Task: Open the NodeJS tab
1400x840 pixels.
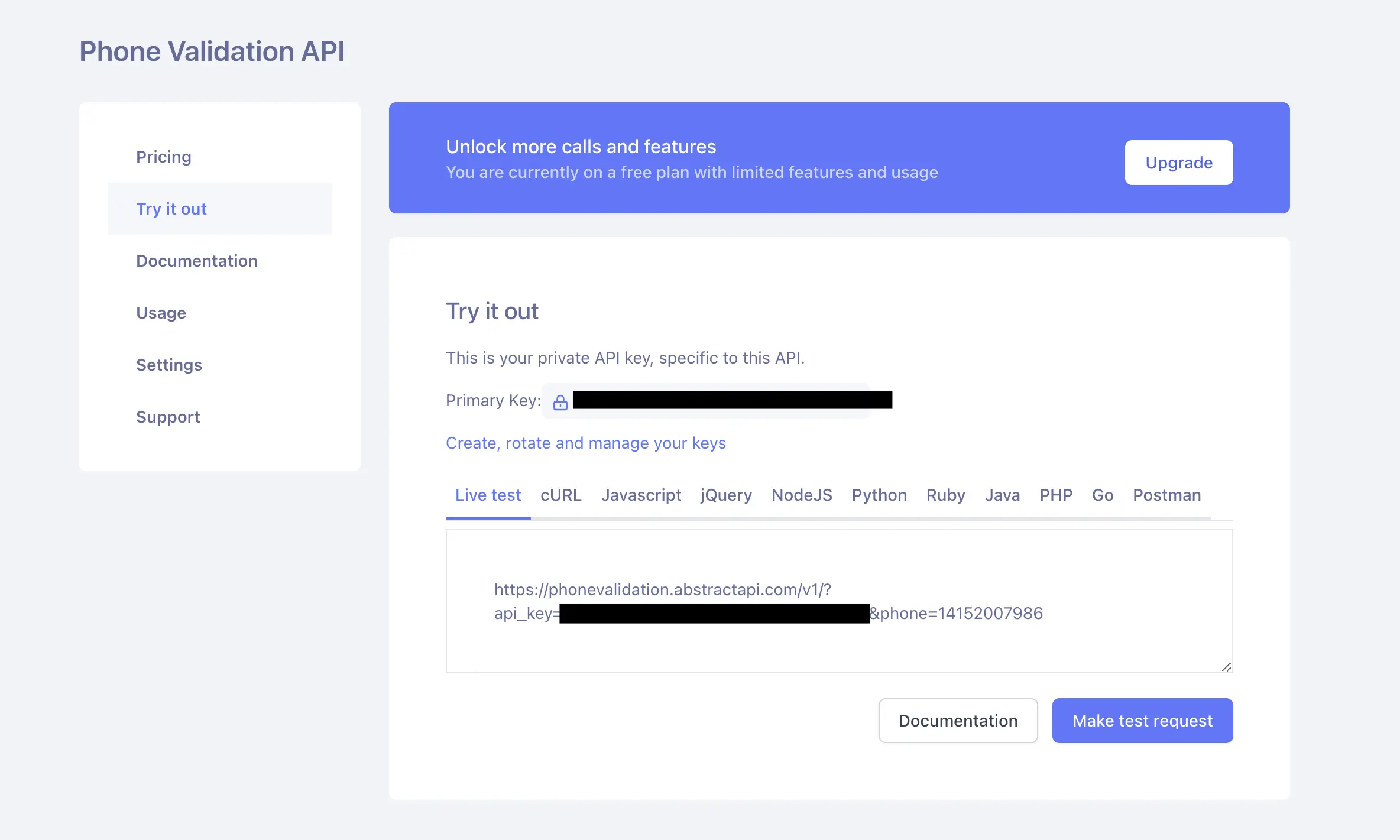Action: 802,495
